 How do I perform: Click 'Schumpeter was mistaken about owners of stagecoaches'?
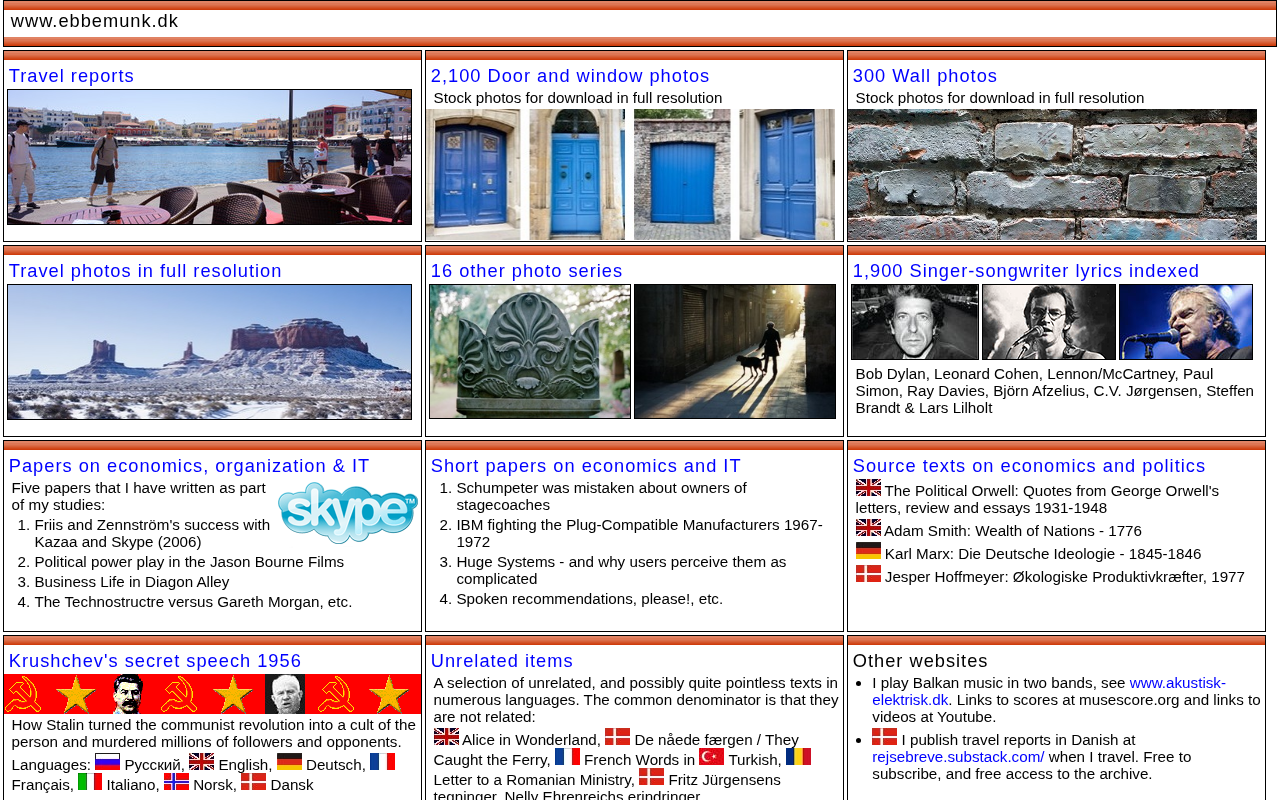(601, 496)
